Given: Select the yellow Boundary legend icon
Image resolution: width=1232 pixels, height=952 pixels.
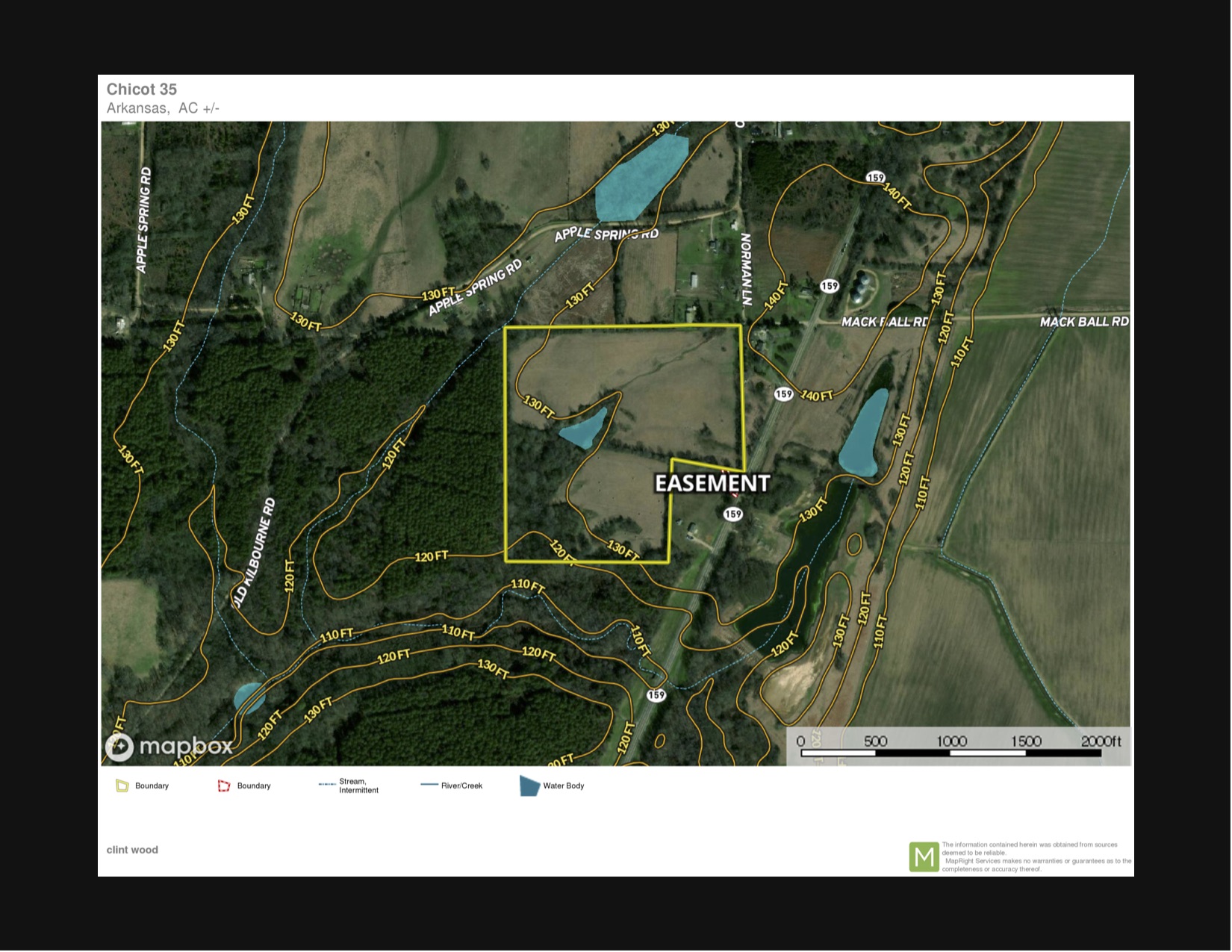Looking at the screenshot, I should (122, 785).
